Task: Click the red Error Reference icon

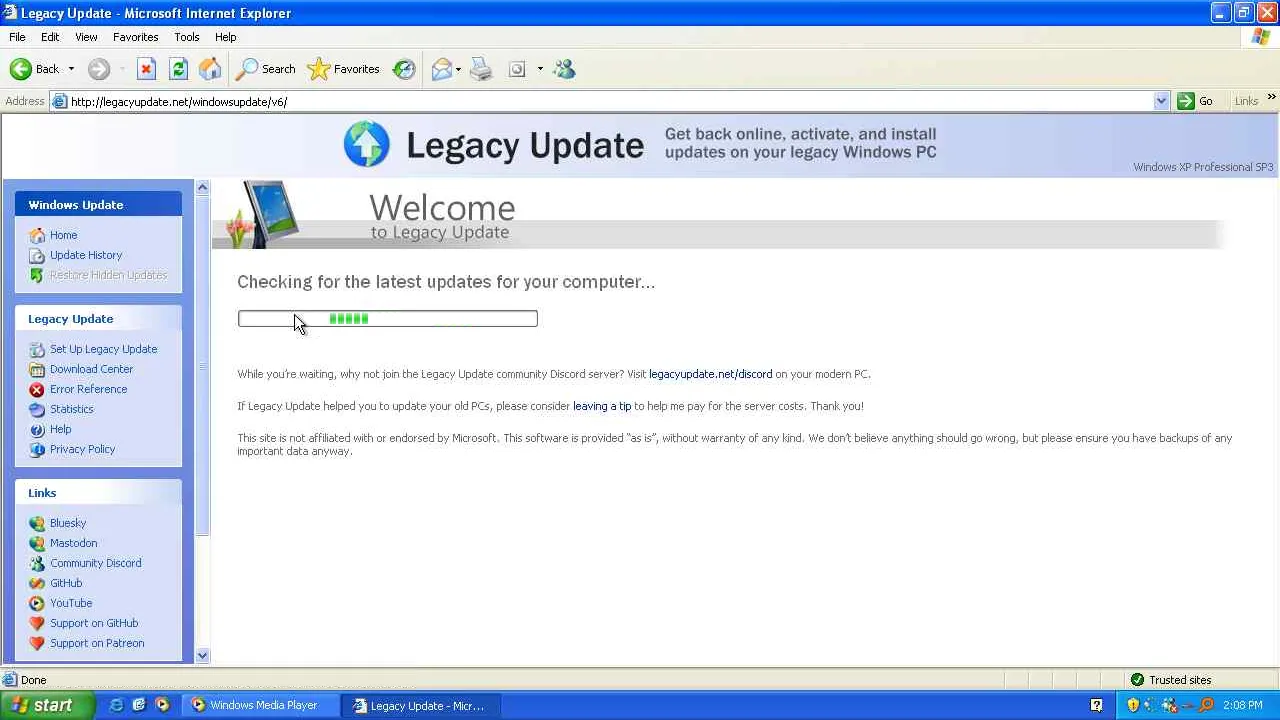Action: click(x=37, y=389)
